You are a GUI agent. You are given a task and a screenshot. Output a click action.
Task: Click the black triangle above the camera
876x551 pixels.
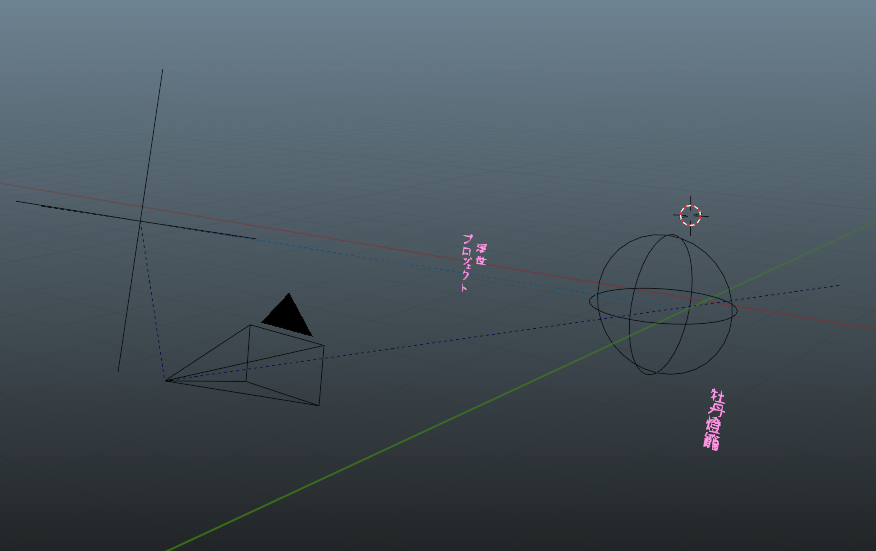pyautogui.click(x=288, y=317)
